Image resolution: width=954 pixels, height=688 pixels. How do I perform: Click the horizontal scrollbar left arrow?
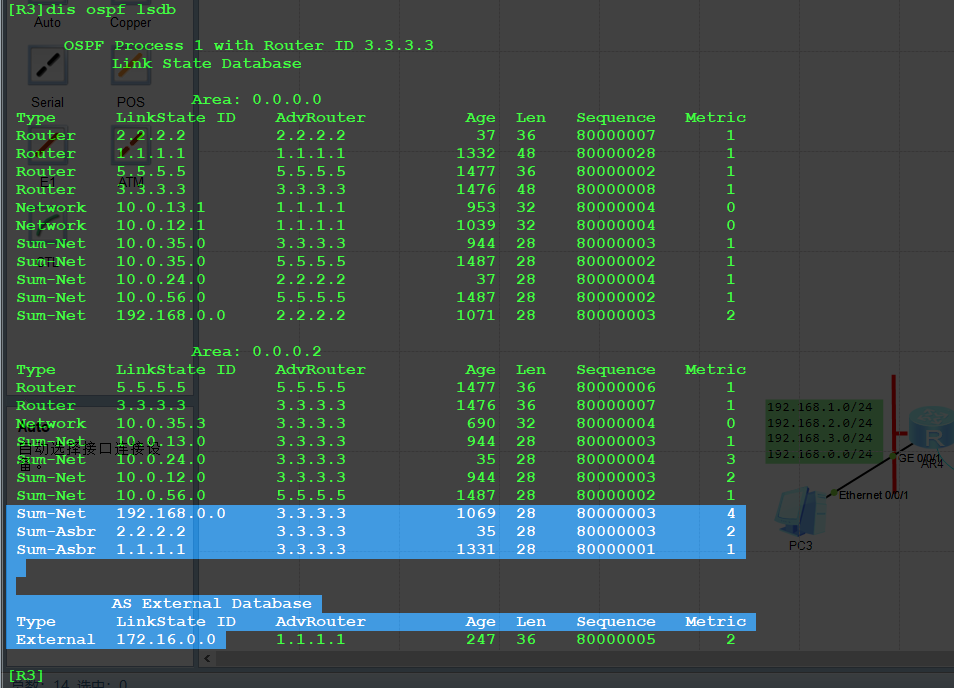tap(207, 658)
